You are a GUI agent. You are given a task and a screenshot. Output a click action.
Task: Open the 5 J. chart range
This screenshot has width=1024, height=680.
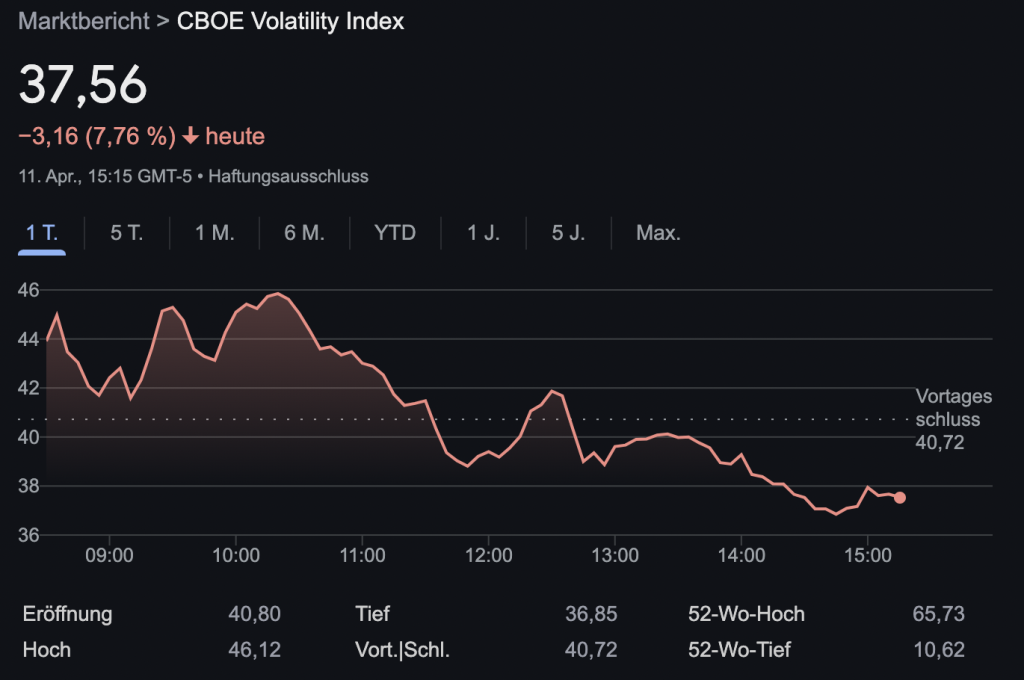tap(568, 233)
